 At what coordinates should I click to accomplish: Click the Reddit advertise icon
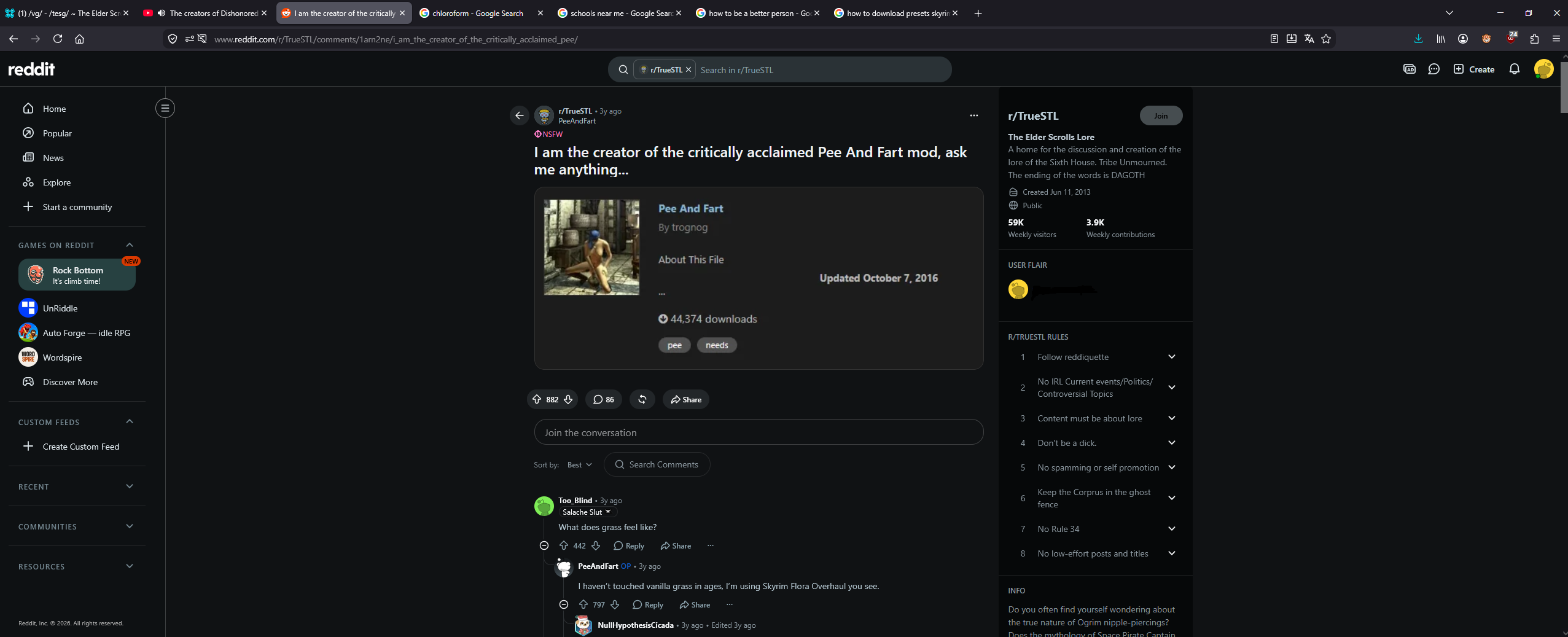pos(1410,69)
